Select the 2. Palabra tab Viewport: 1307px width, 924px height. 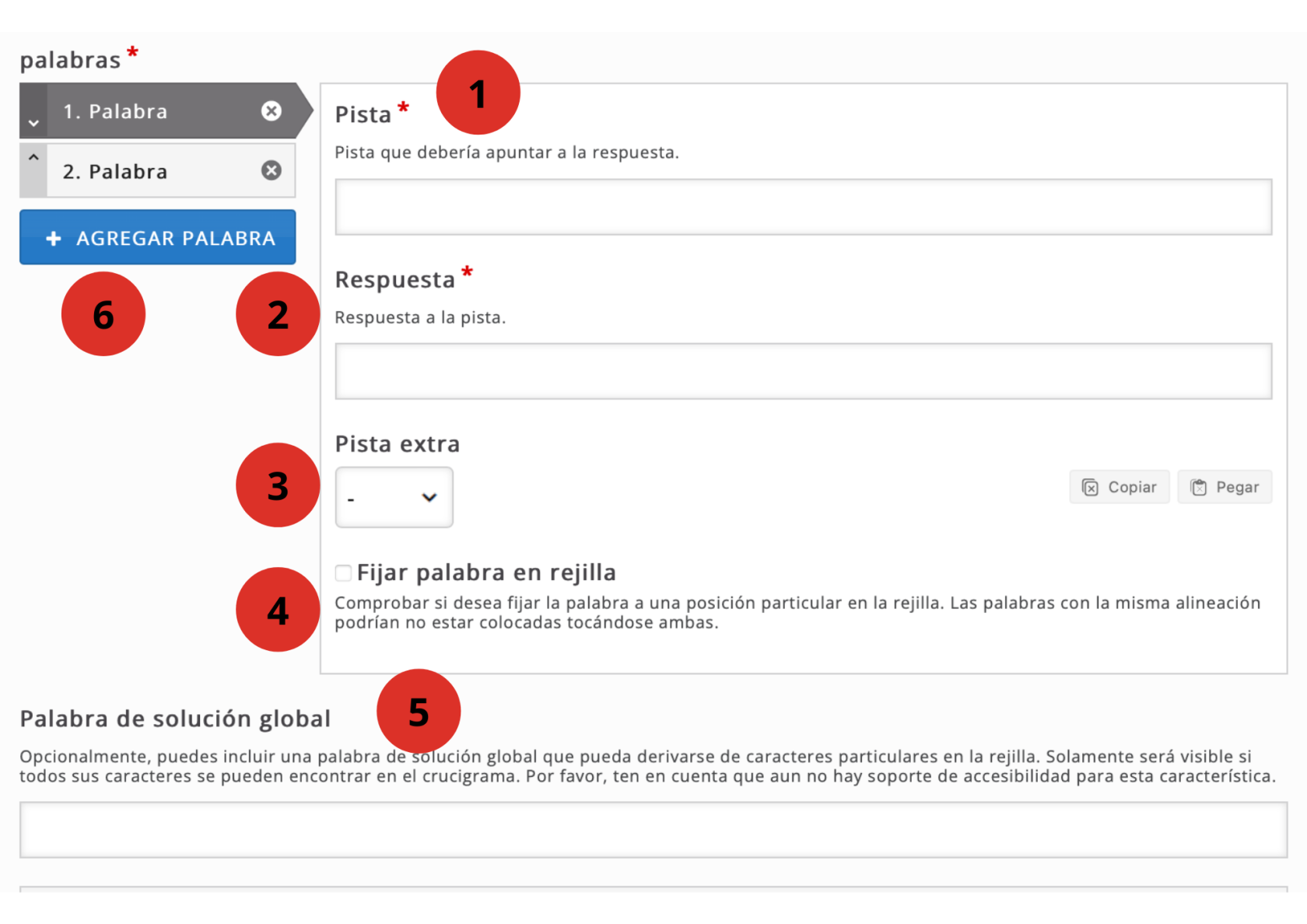point(156,170)
